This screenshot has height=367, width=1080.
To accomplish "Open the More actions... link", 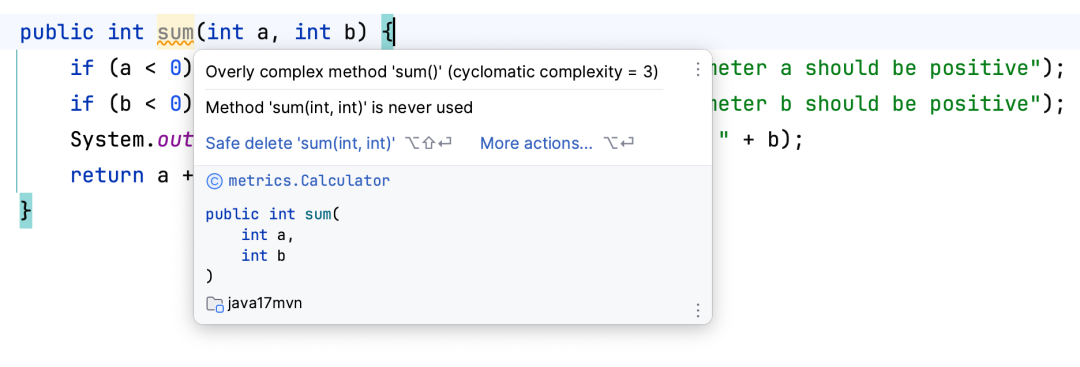I will coord(536,143).
